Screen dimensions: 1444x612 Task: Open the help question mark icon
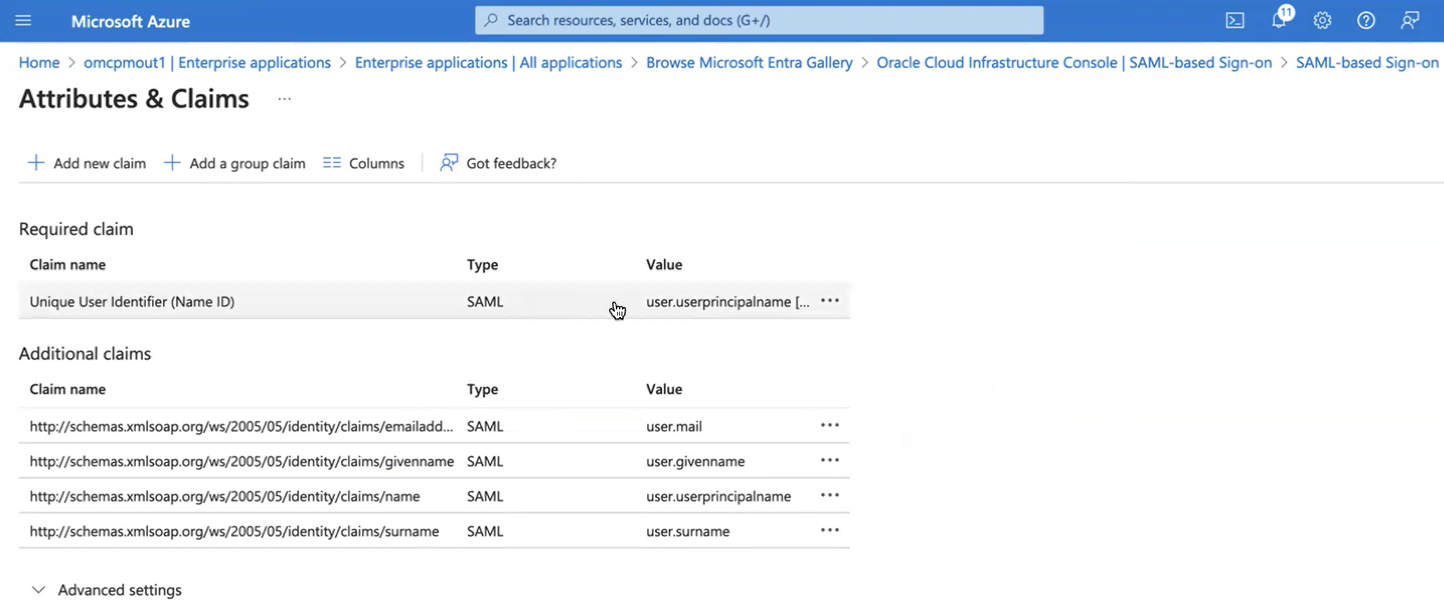pos(1366,20)
